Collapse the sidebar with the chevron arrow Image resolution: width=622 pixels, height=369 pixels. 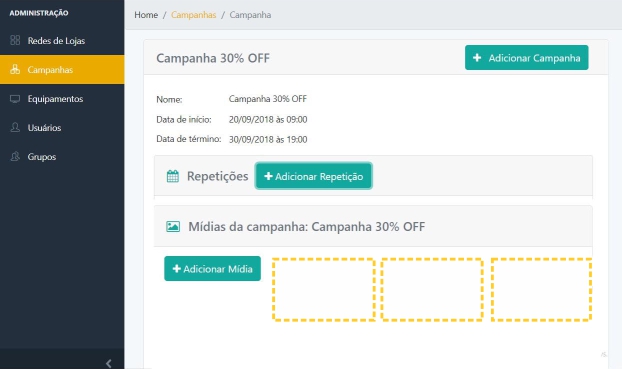point(108,363)
